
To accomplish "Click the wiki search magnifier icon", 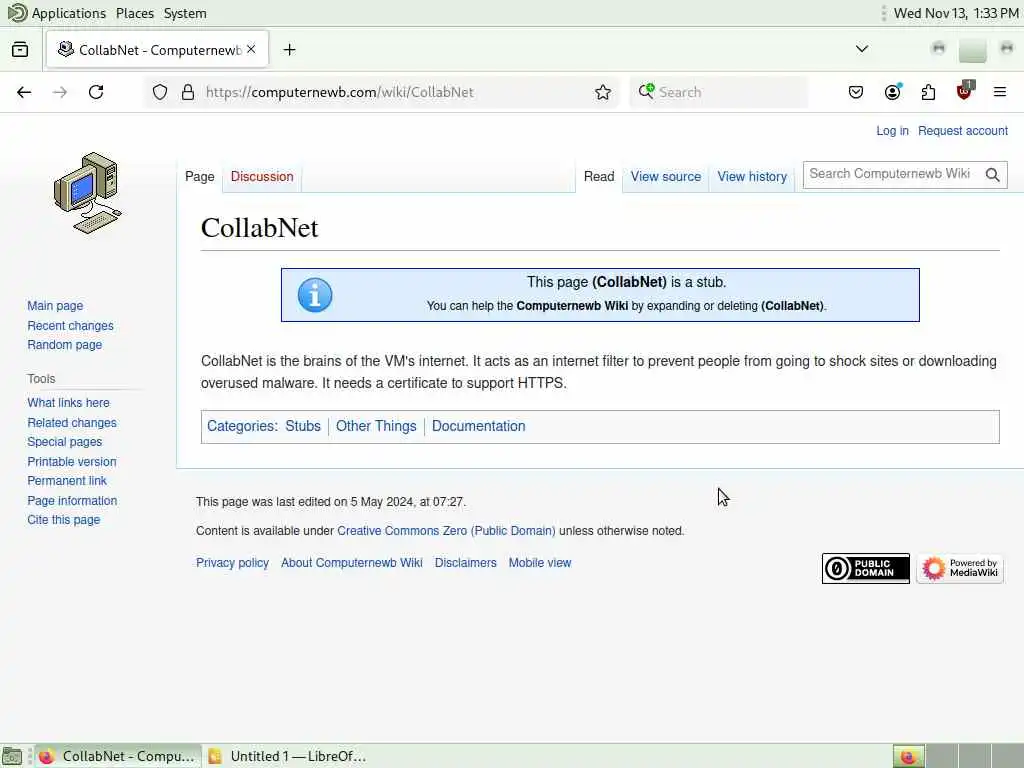I will [x=993, y=174].
